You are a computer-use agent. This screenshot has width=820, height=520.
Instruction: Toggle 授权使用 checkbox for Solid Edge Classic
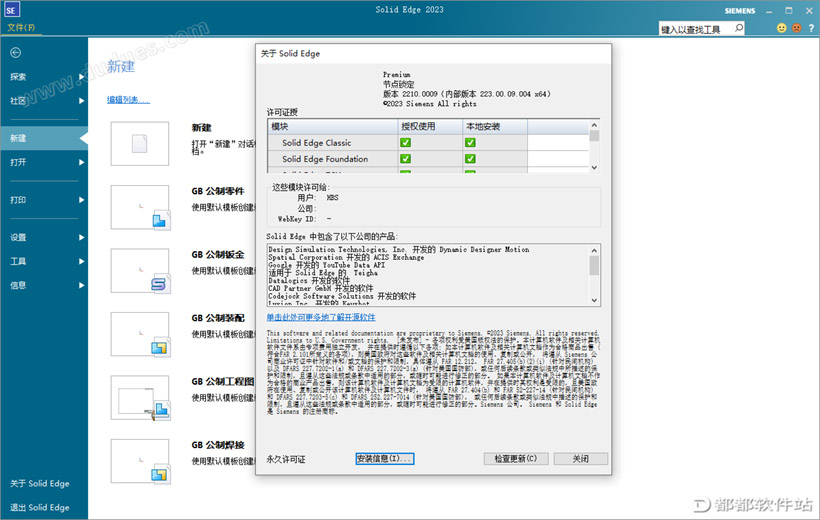(405, 142)
